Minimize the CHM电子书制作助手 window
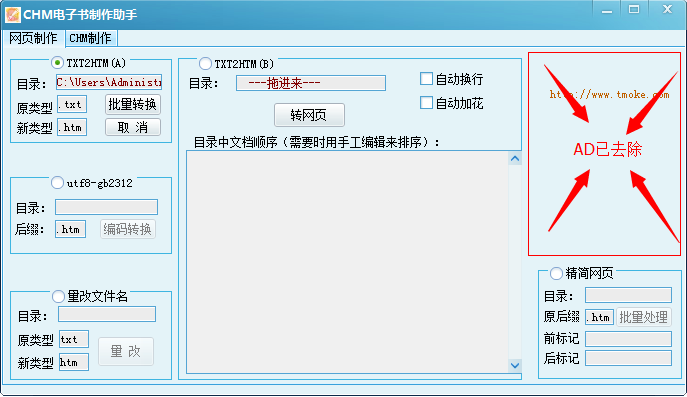 pyautogui.click(x=607, y=10)
